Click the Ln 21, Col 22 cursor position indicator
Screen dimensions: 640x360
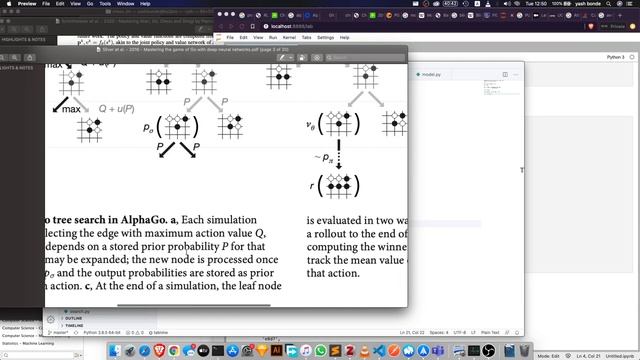pyautogui.click(x=411, y=333)
